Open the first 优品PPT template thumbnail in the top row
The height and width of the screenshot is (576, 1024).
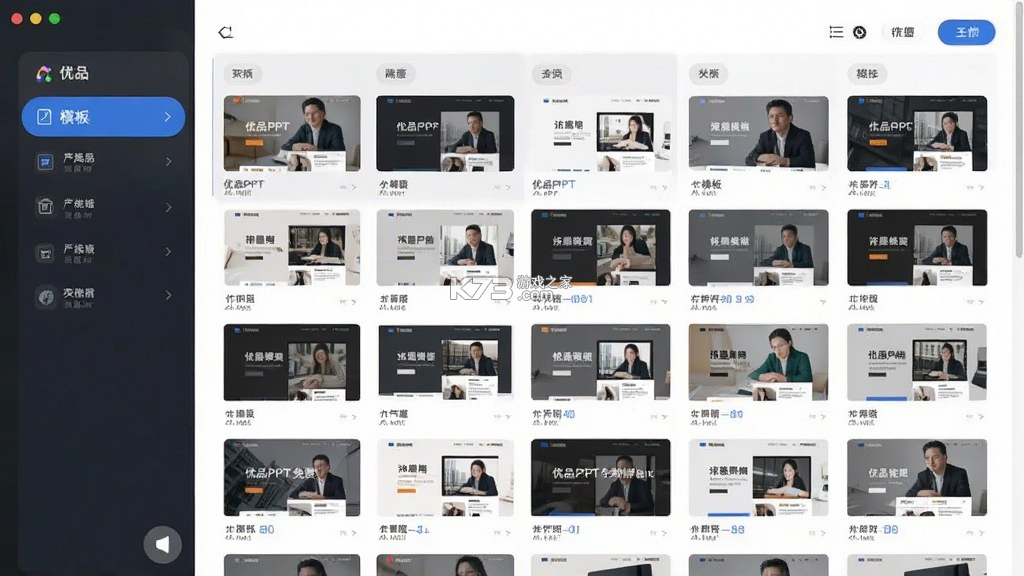point(292,134)
